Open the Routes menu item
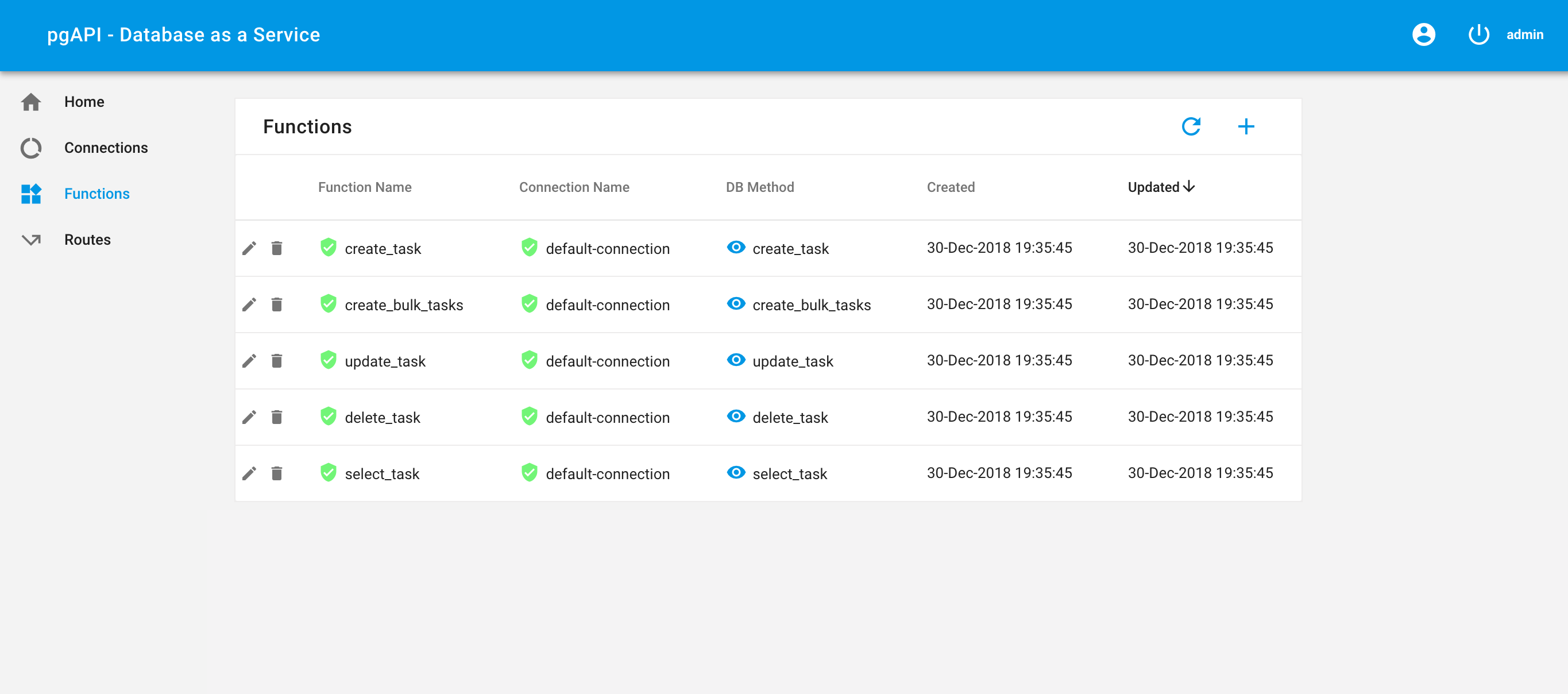 tap(87, 240)
